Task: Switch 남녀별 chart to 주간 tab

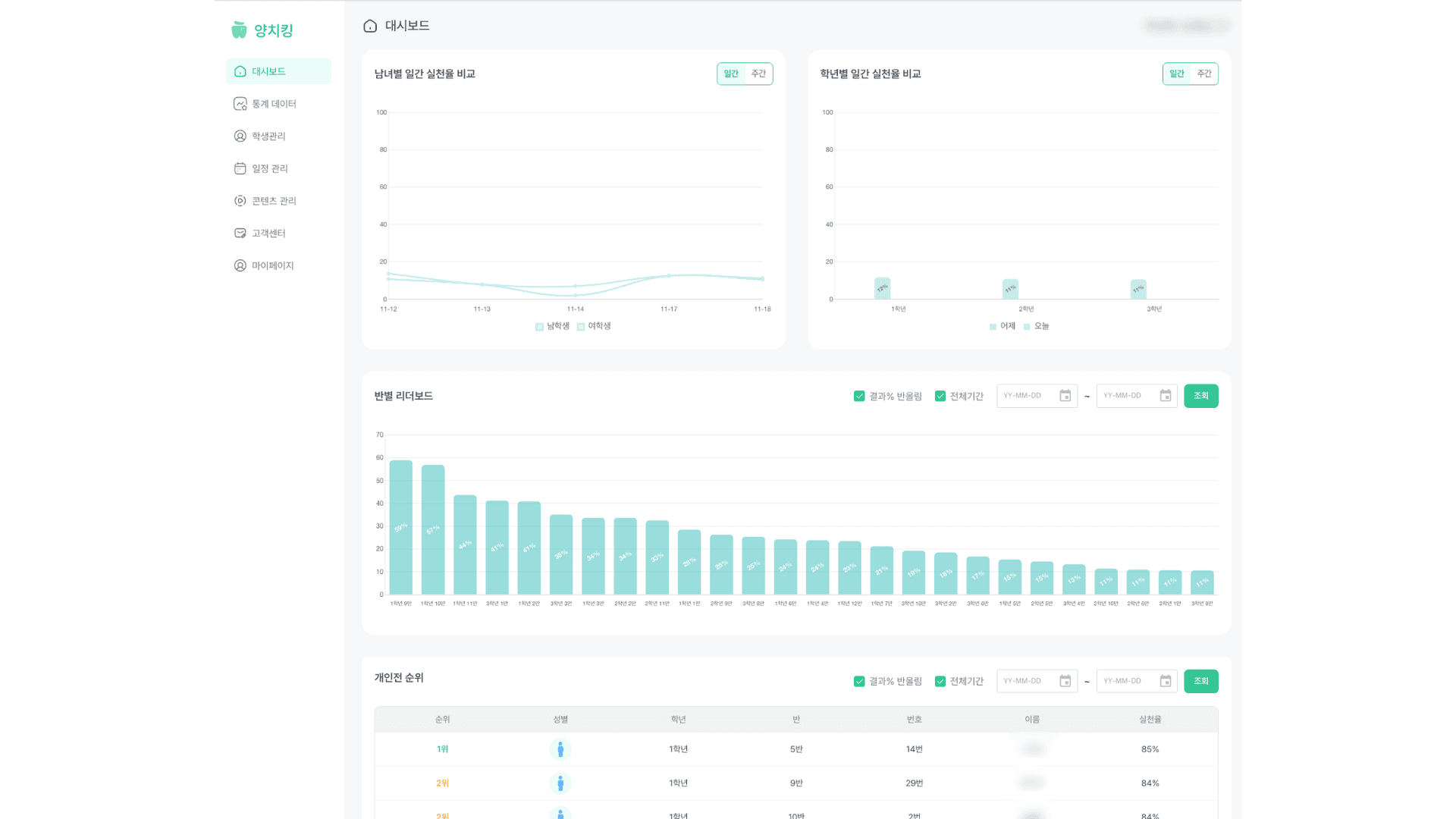Action: 758,74
